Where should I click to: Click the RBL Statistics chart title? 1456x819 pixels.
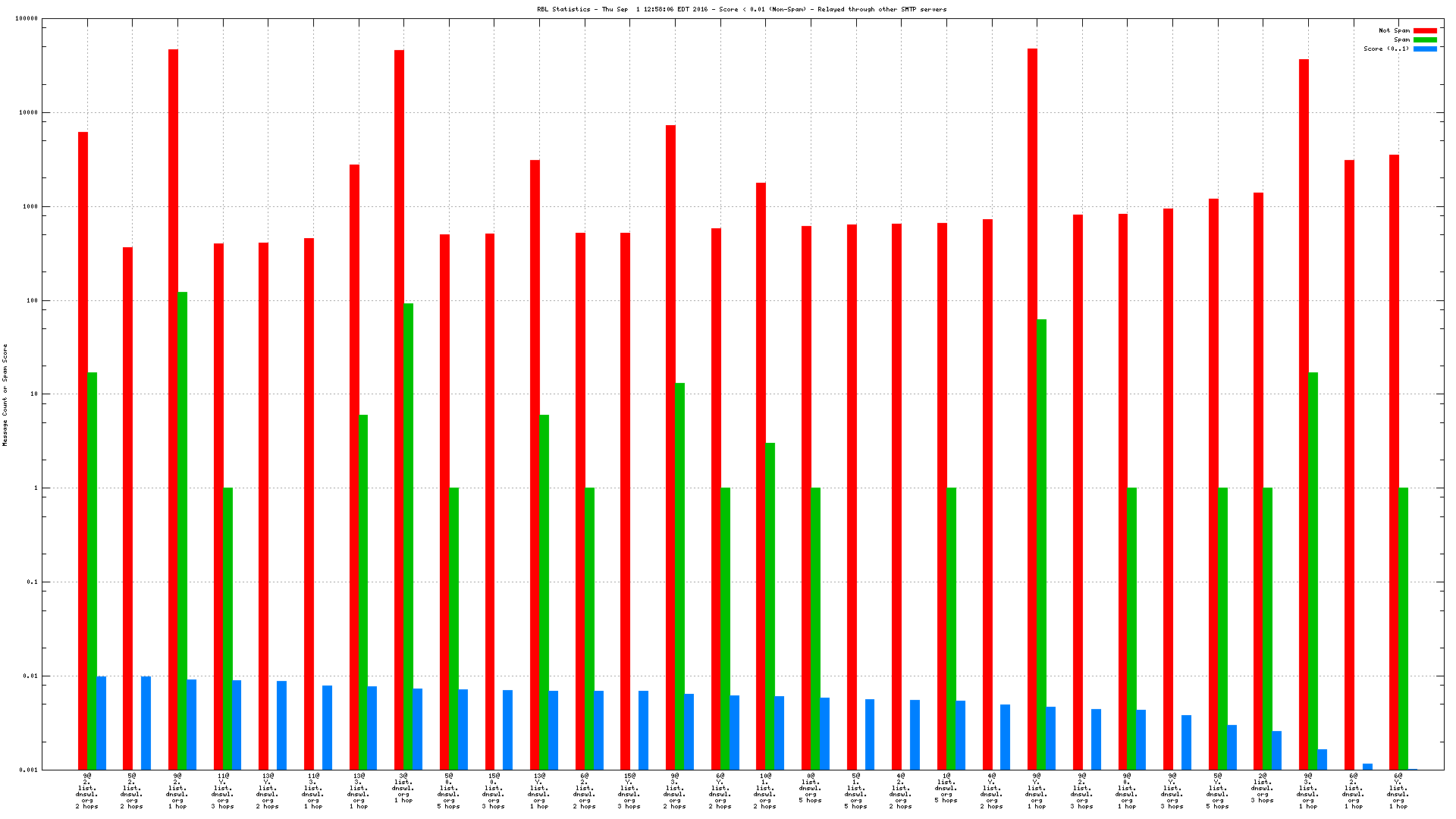(x=742, y=9)
